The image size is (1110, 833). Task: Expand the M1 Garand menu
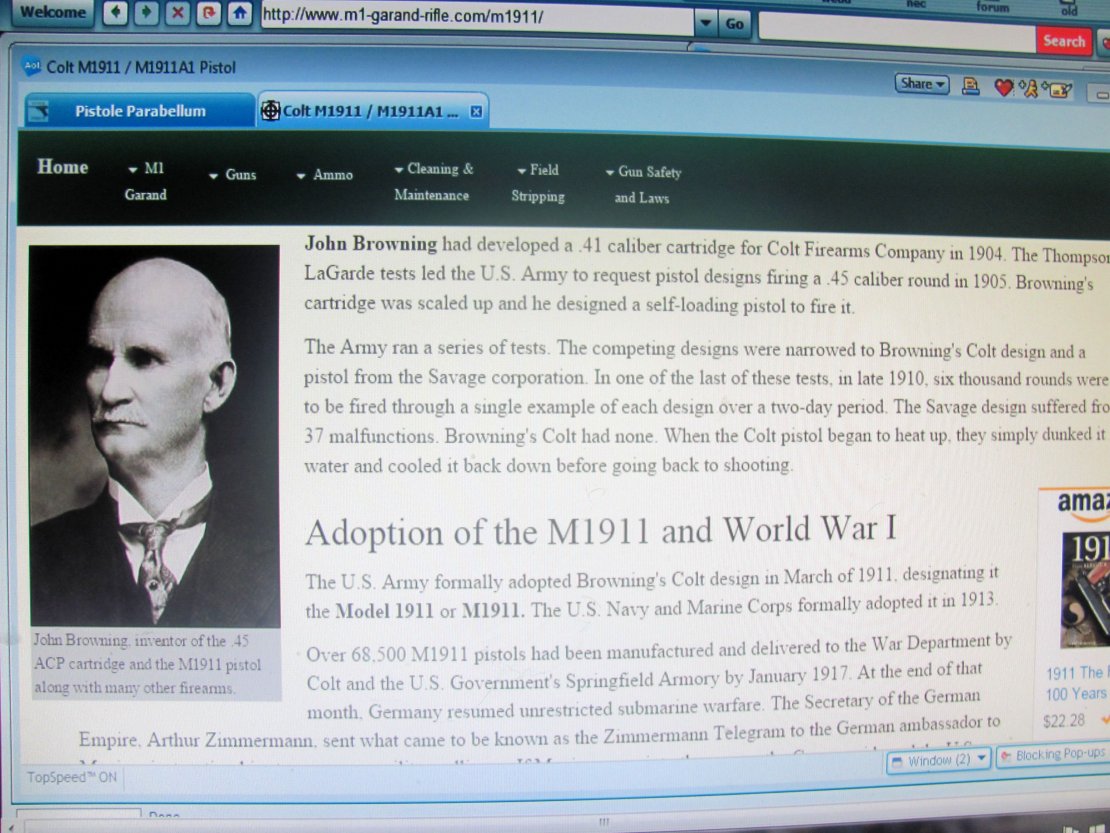coord(146,181)
